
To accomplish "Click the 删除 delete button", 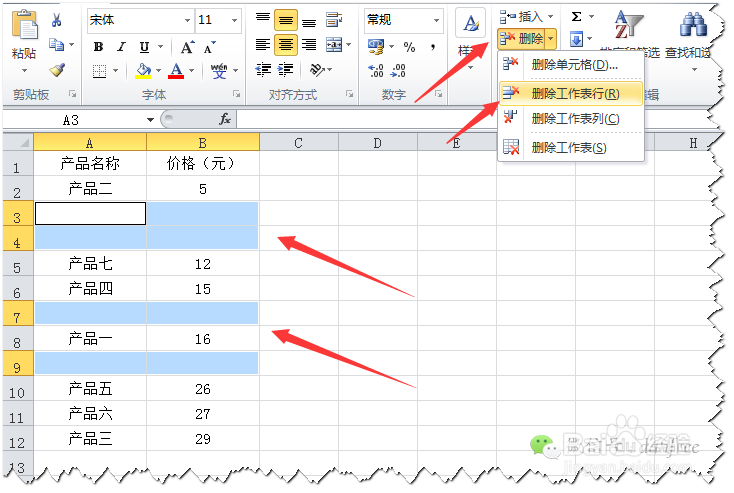I will (522, 38).
